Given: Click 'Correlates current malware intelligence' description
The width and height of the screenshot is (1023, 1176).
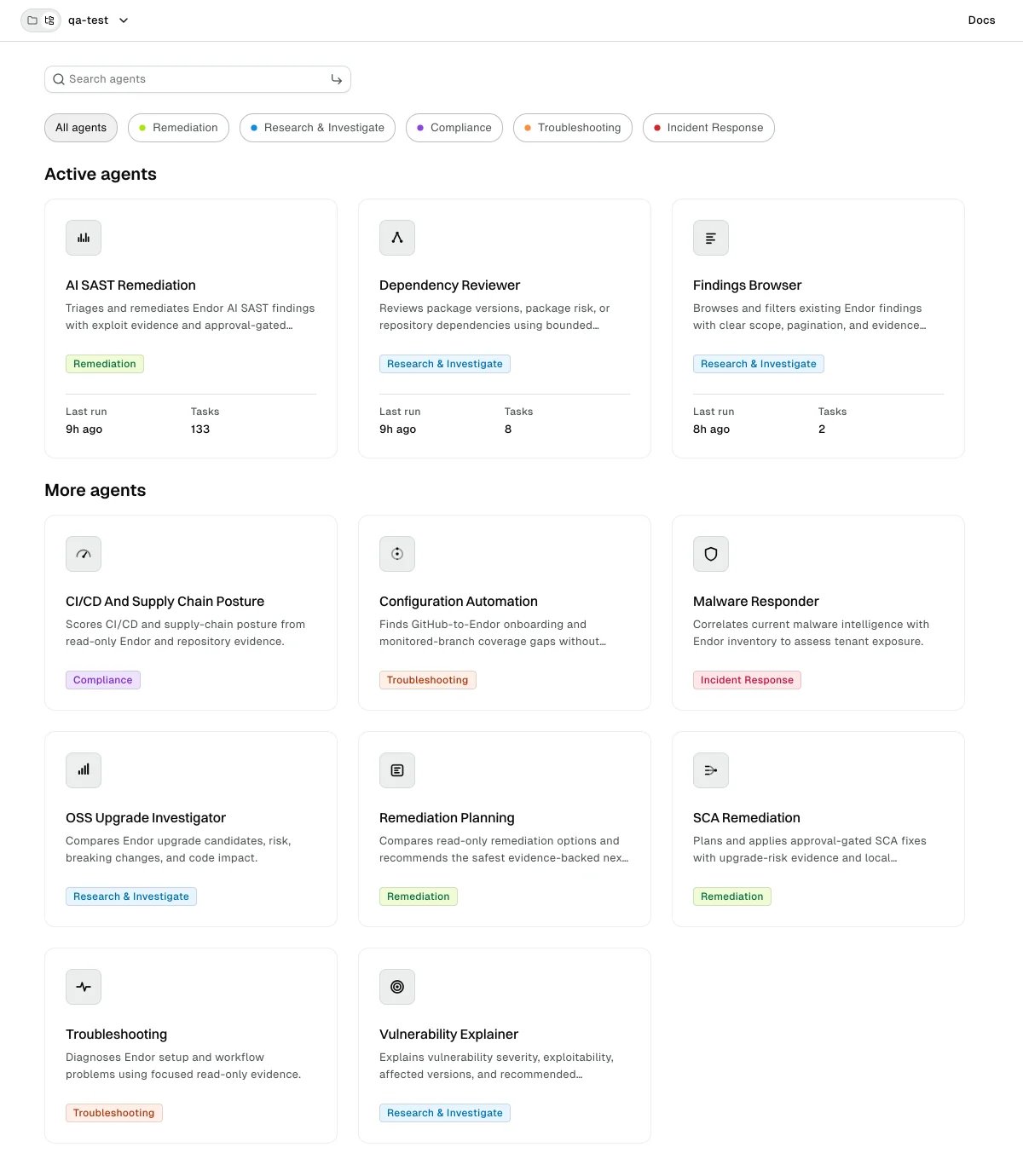Looking at the screenshot, I should coord(811,633).
